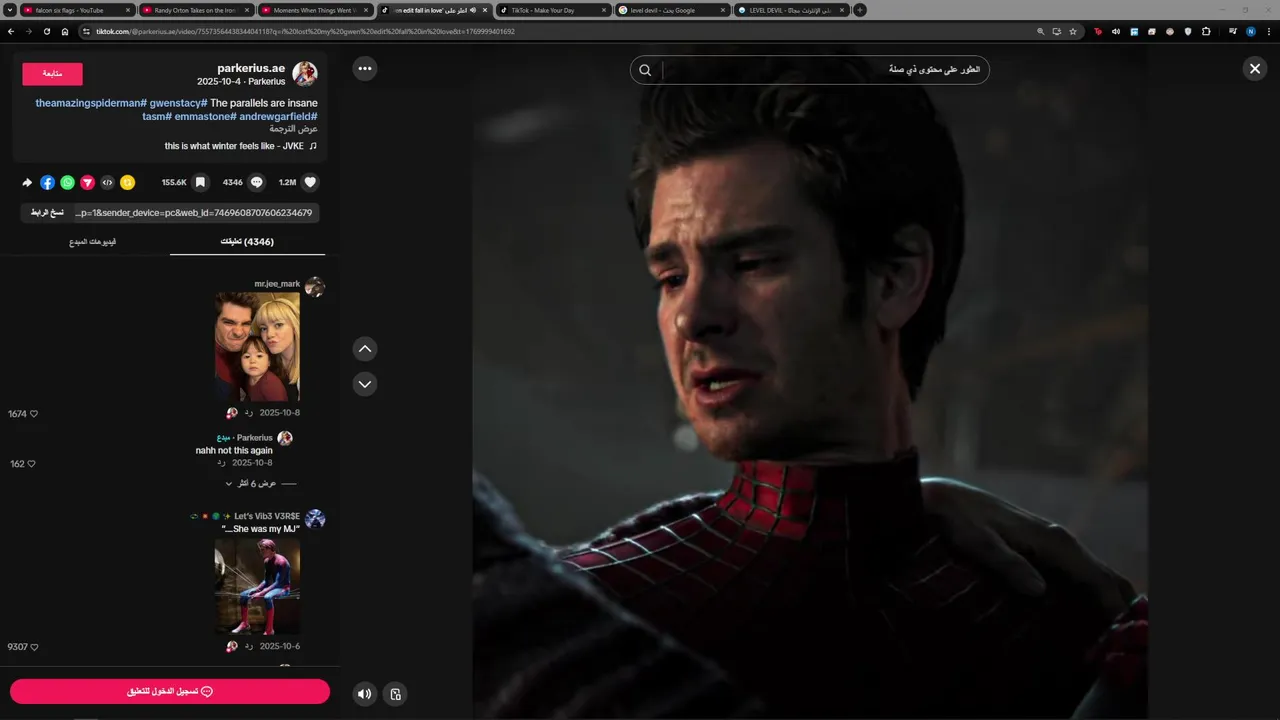Switch to 'TikTok - Make Your Day' tab

tap(553, 10)
